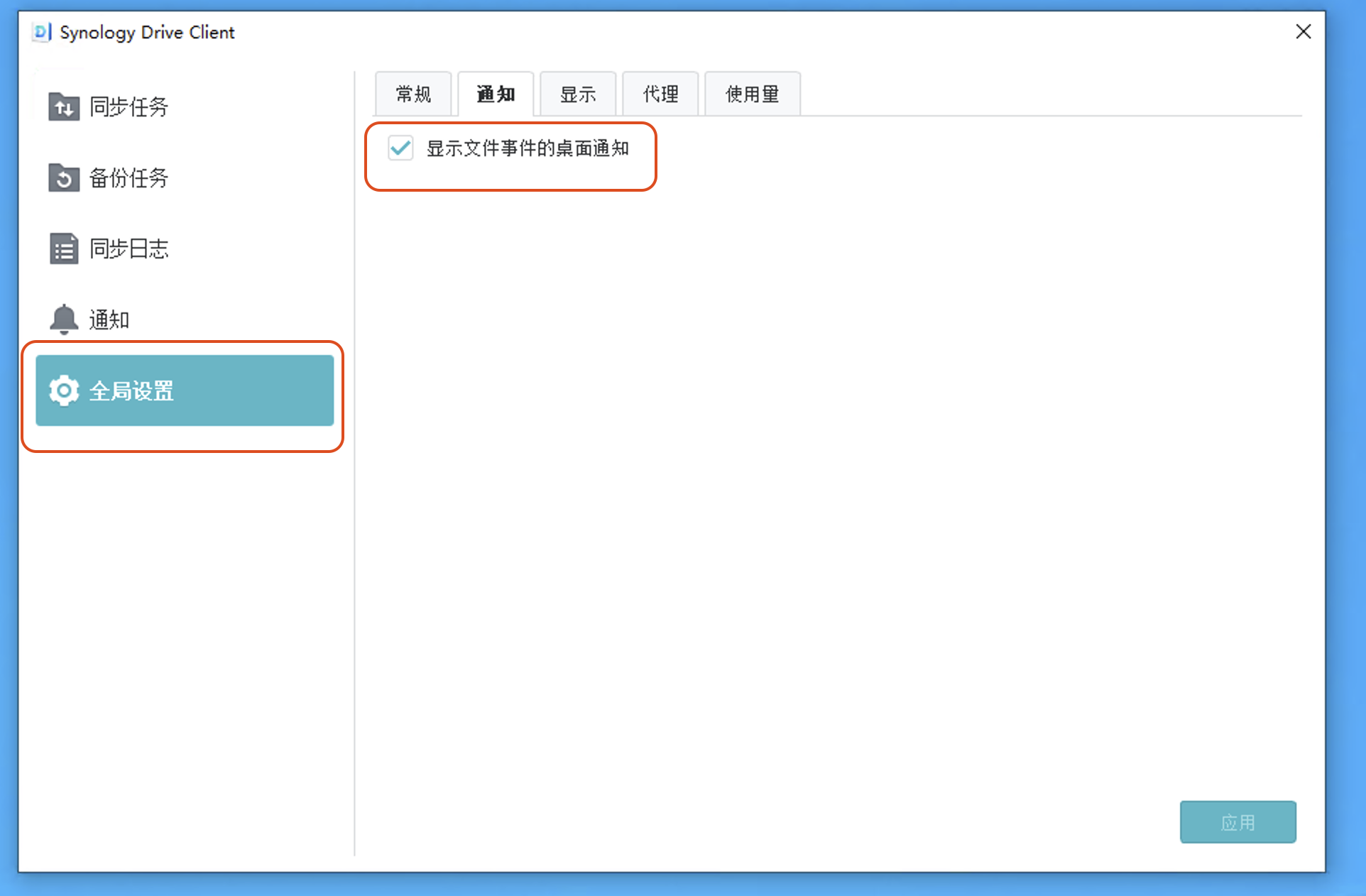Select the 通知 tab at top
1366x896 pixels.
click(496, 94)
